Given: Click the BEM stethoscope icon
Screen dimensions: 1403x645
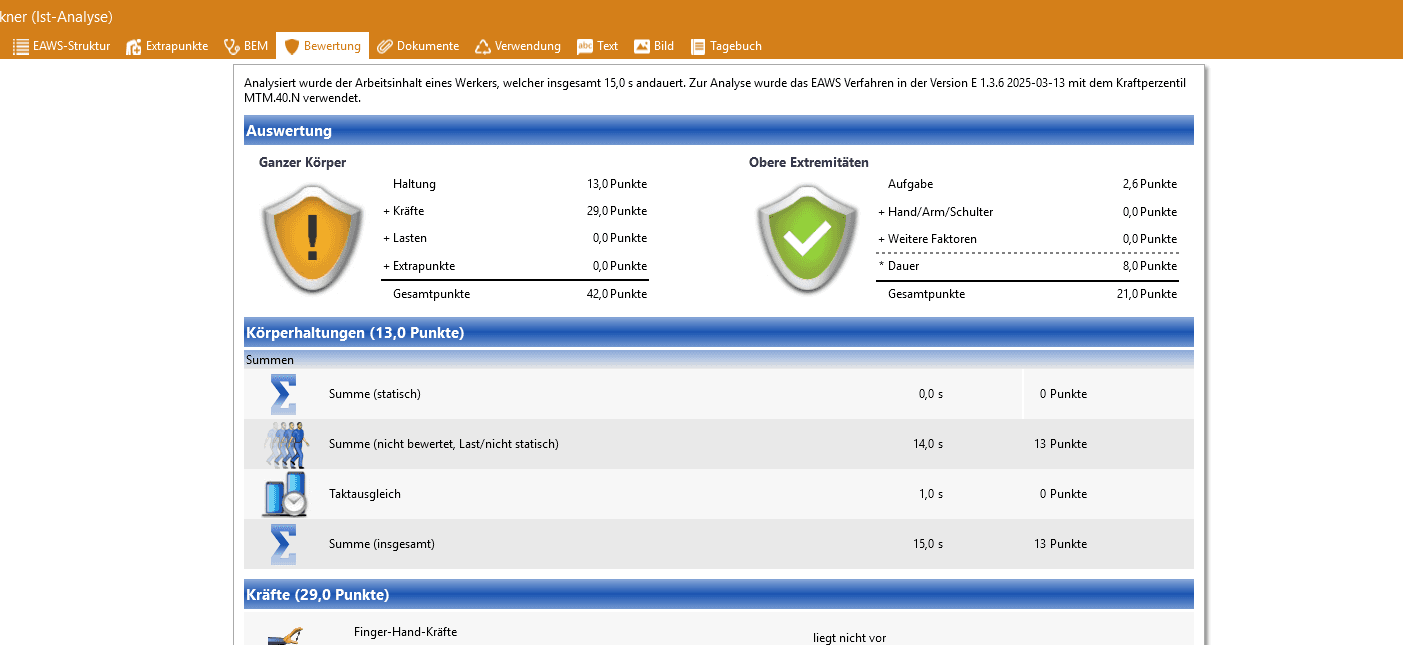Looking at the screenshot, I should click(x=232, y=46).
